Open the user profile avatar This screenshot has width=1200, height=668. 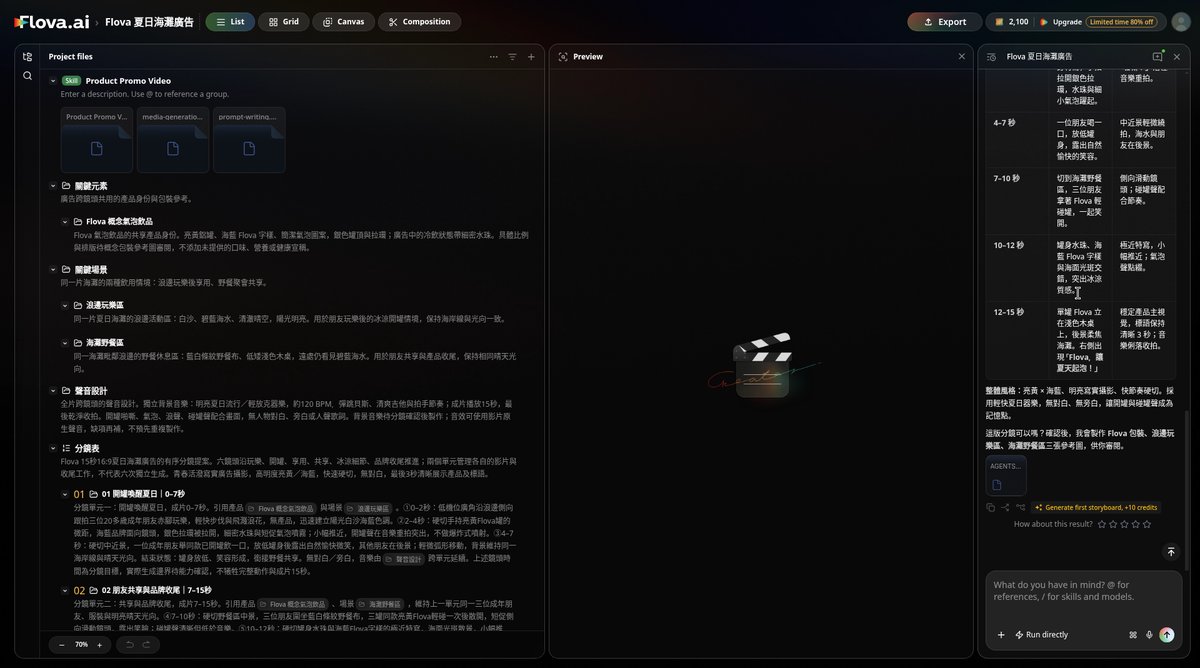pyautogui.click(x=1180, y=21)
